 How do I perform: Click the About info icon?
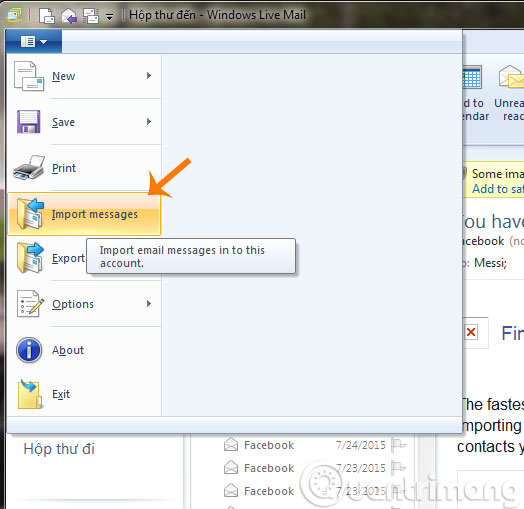pos(29,350)
